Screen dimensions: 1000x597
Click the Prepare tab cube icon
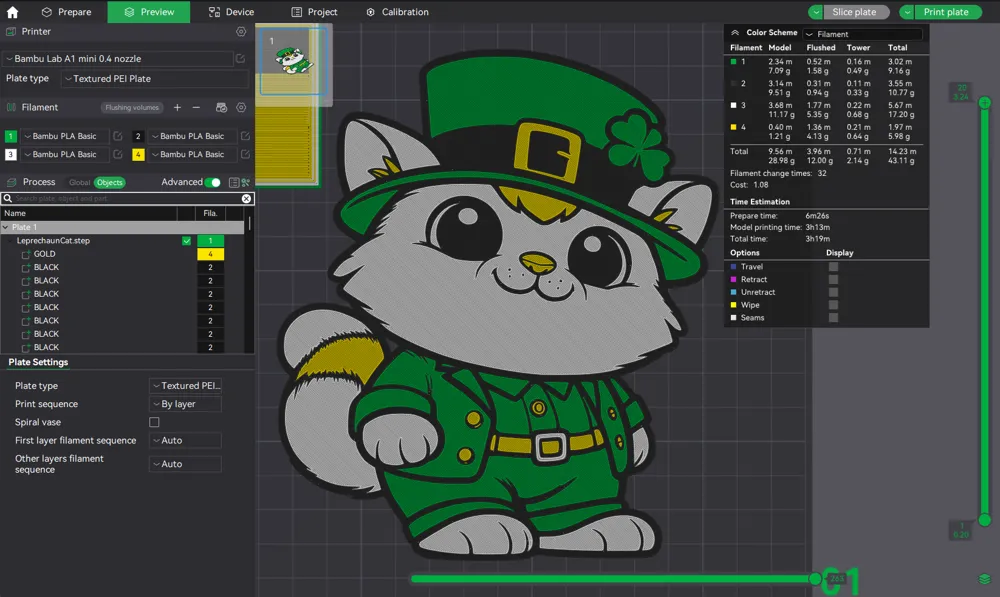[x=47, y=11]
